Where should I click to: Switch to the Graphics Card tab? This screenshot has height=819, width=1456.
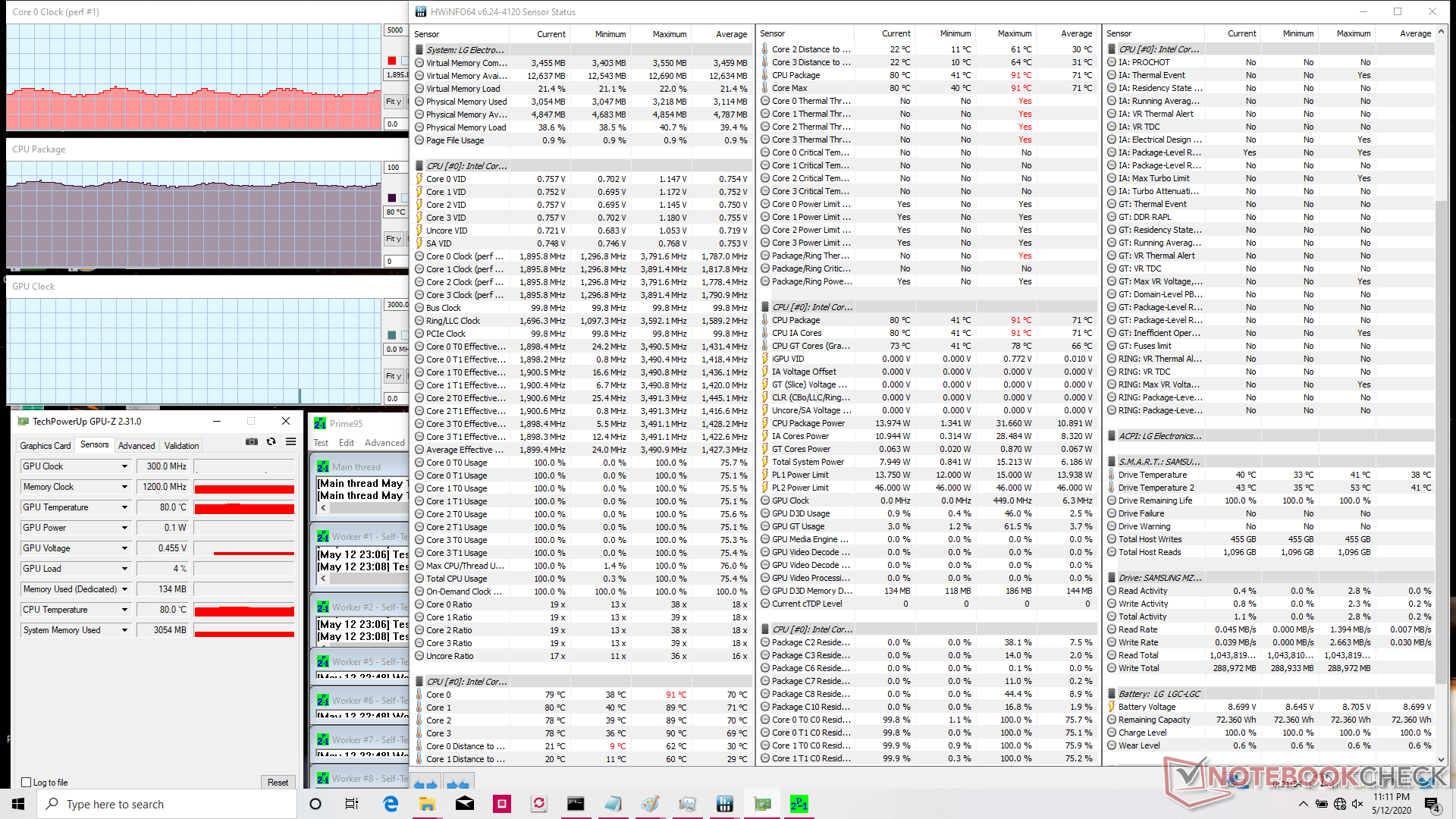click(x=45, y=446)
